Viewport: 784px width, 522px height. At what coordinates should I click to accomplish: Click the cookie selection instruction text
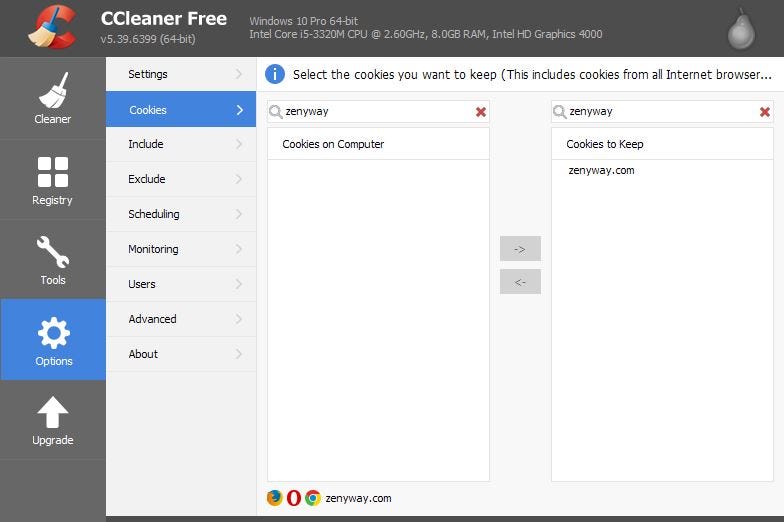[x=532, y=74]
